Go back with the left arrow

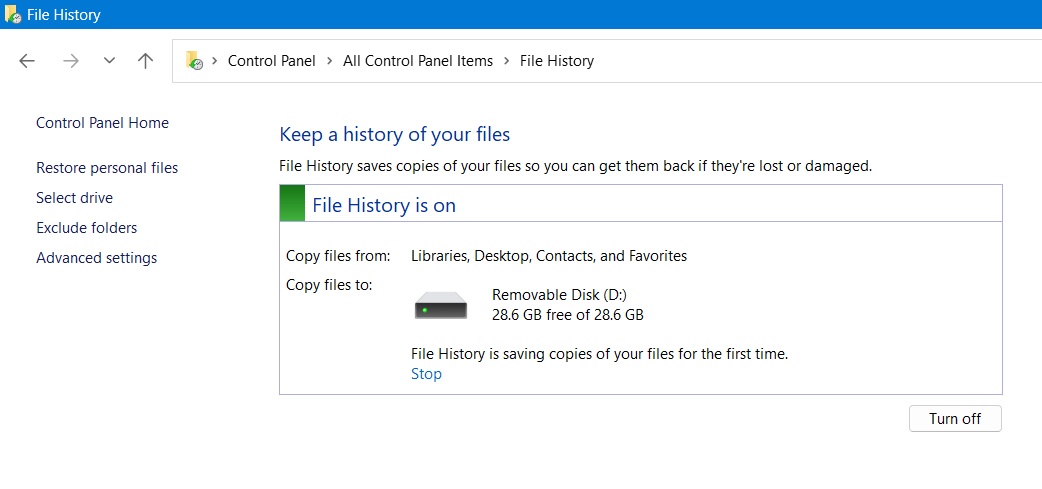(27, 61)
